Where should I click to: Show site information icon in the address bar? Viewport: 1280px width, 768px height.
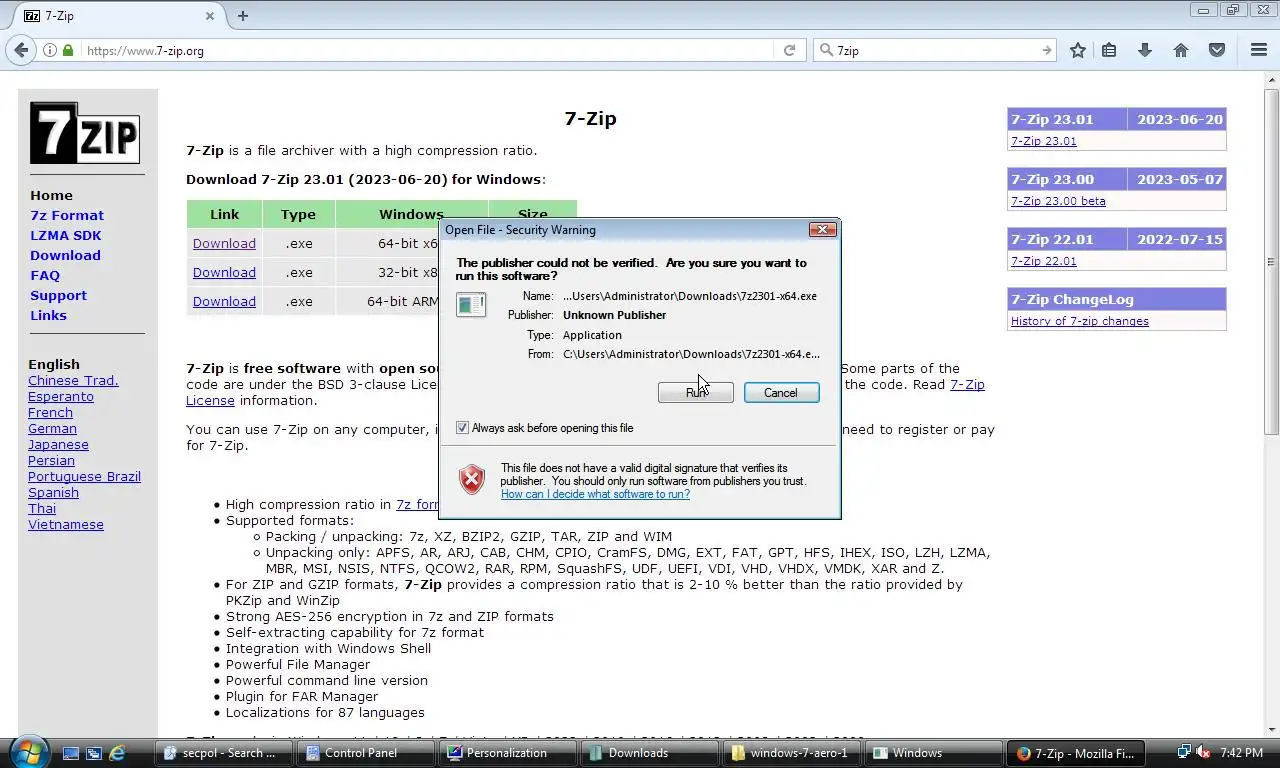pos(50,50)
